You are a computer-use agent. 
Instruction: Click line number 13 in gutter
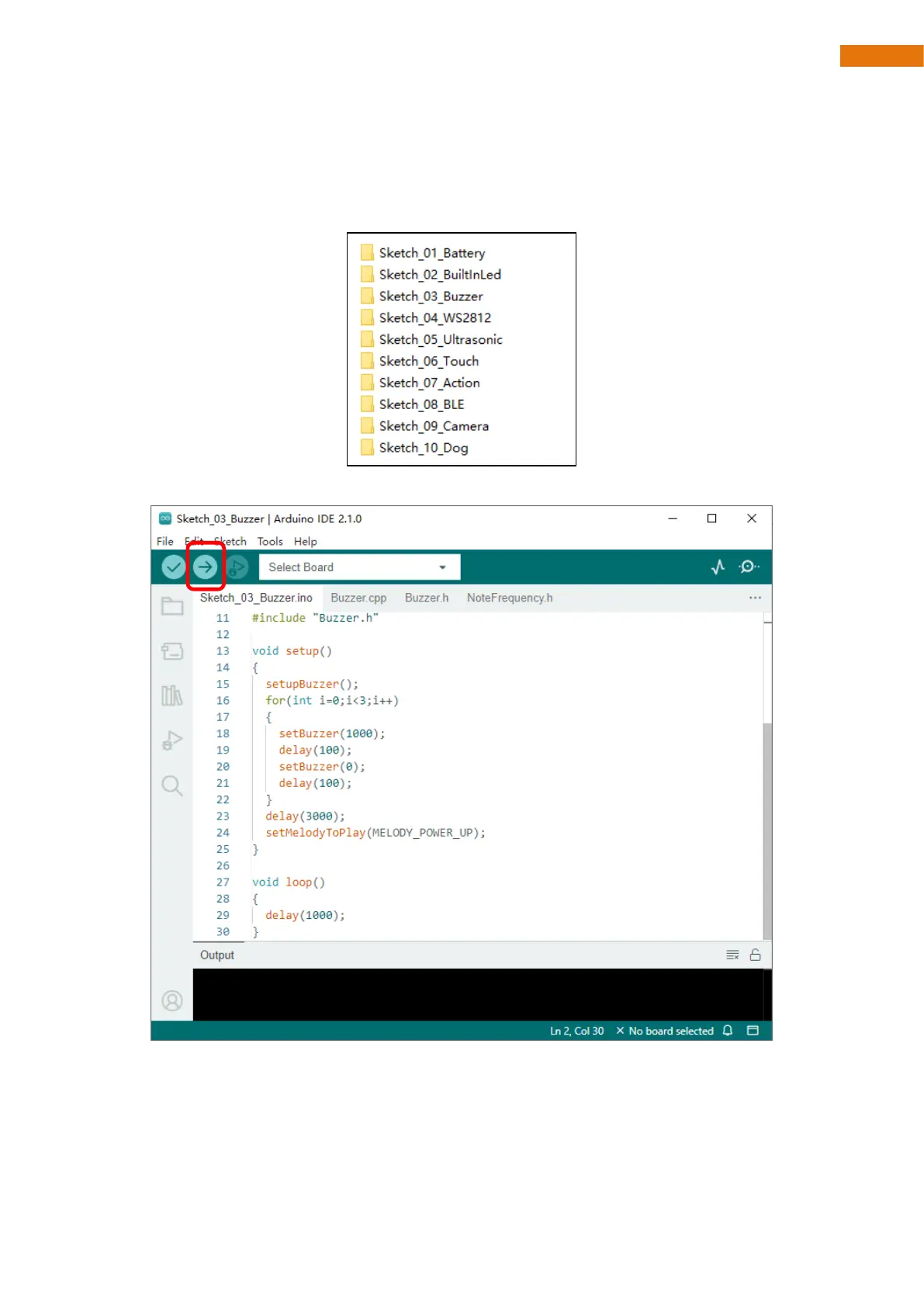223,651
